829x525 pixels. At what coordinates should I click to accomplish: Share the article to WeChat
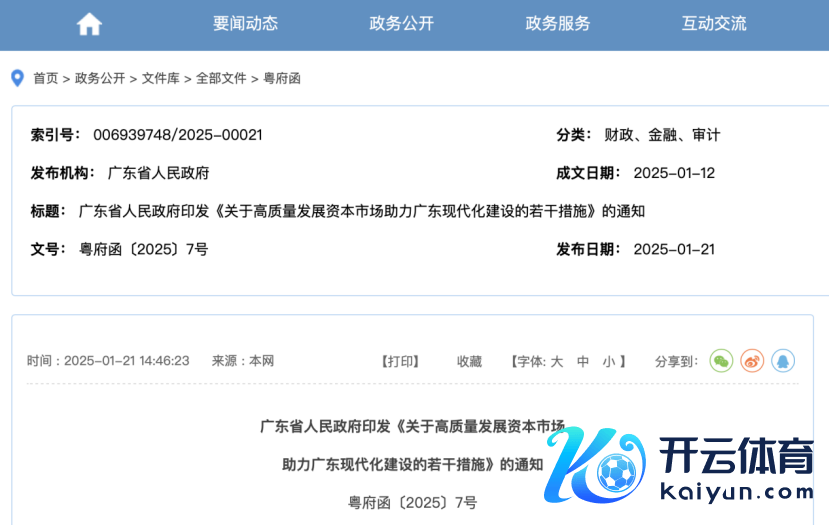click(x=721, y=361)
